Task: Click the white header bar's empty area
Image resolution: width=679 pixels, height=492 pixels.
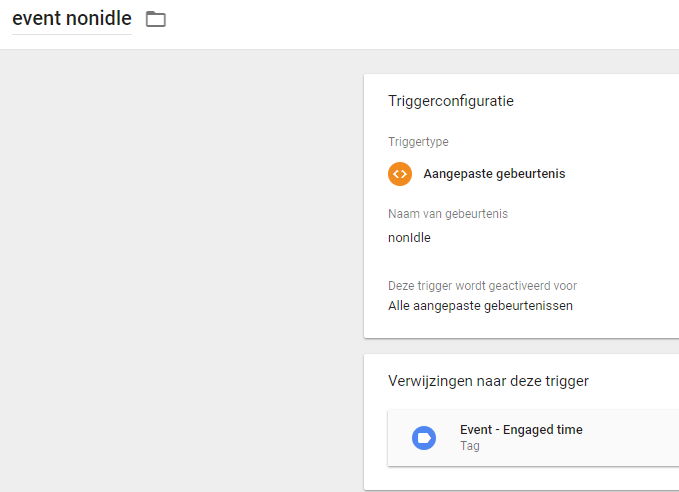Action: tap(420, 24)
